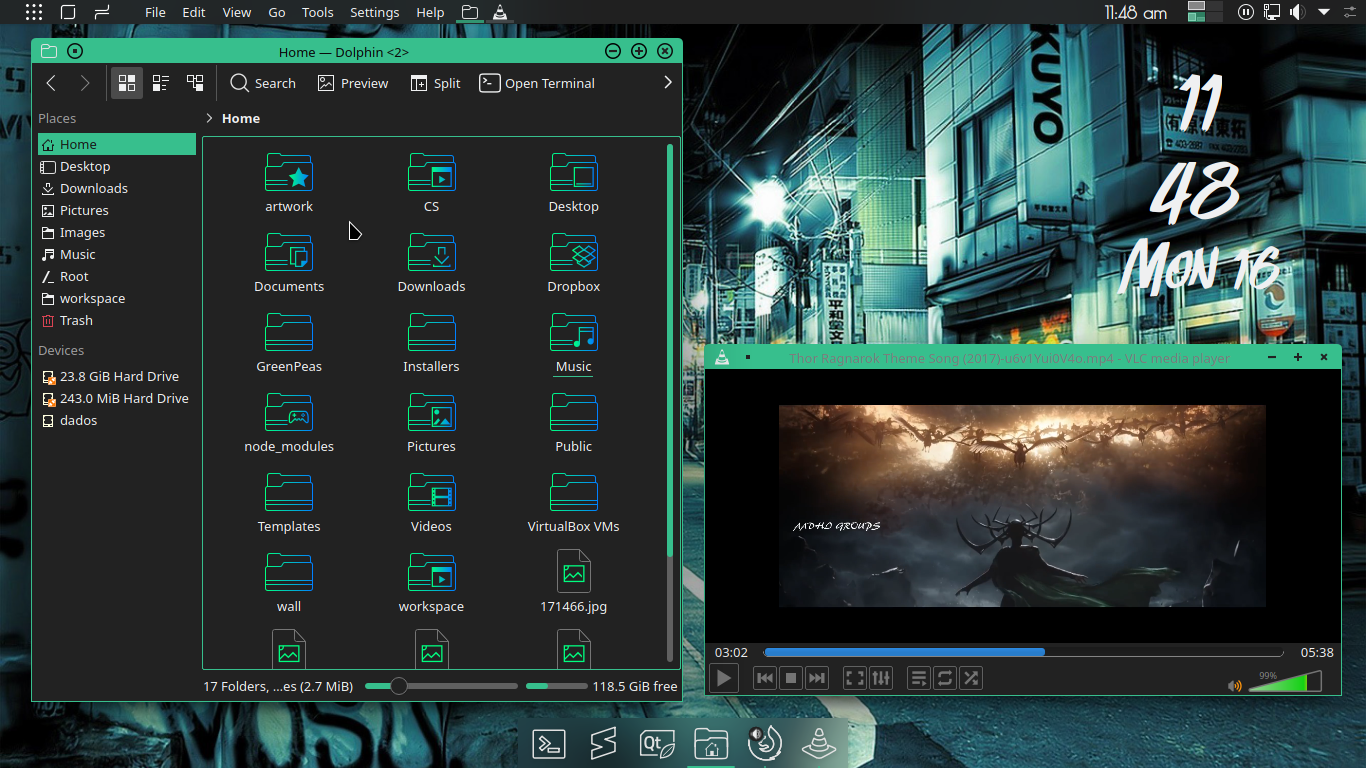Stop playback in VLC
This screenshot has width=1366, height=768.
pos(791,678)
